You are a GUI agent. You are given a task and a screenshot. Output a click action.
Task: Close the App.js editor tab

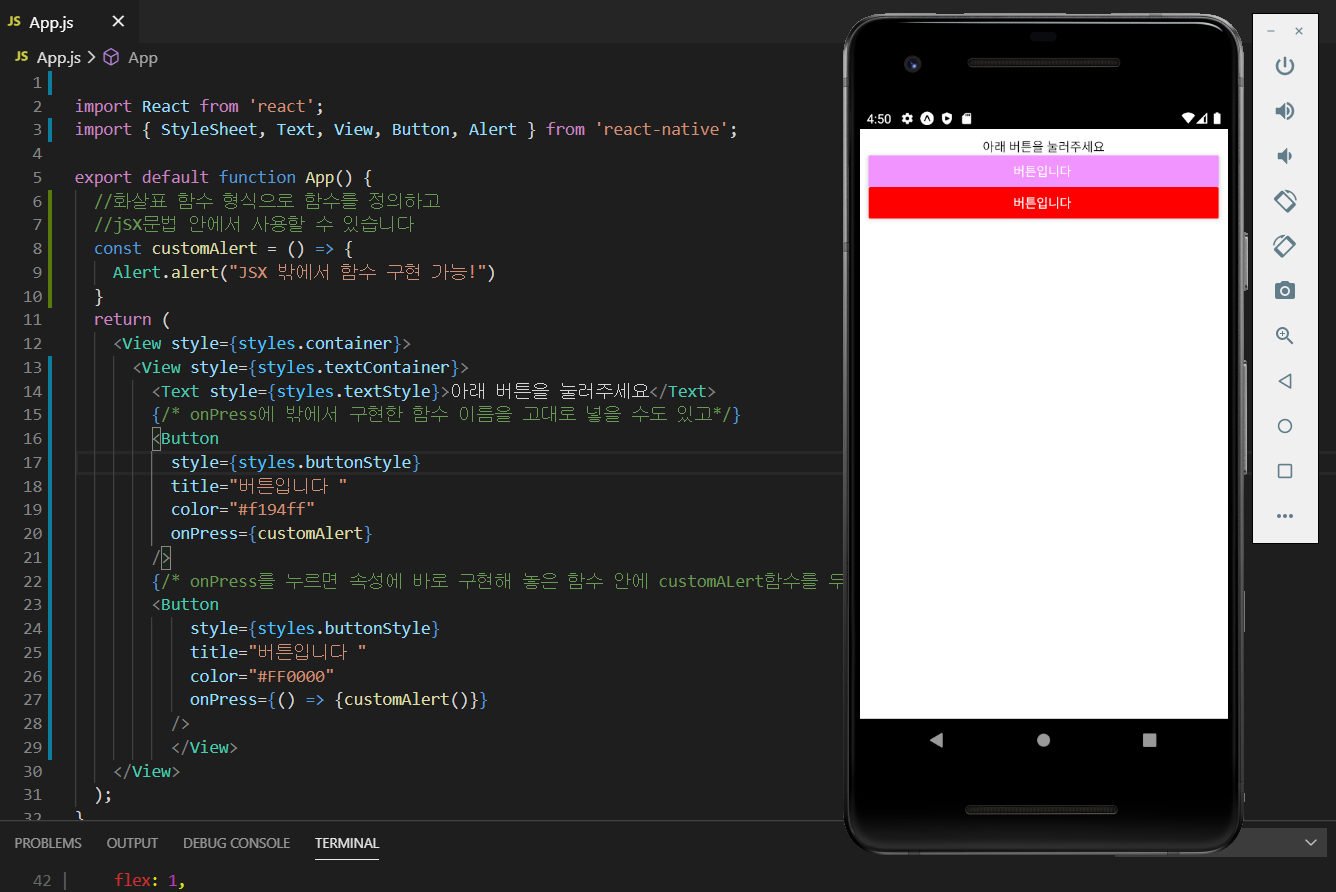pos(118,21)
